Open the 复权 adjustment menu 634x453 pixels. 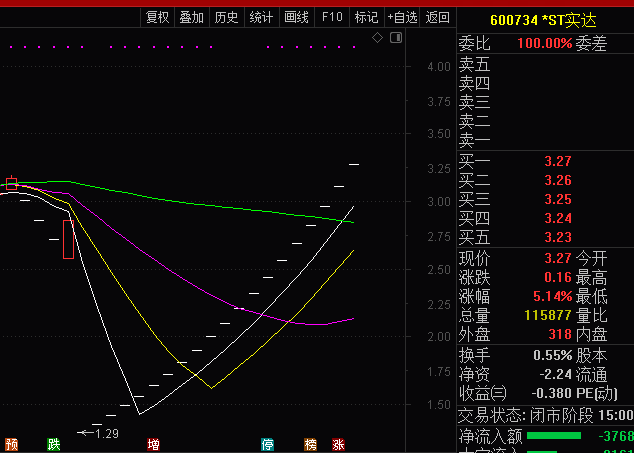tap(157, 17)
